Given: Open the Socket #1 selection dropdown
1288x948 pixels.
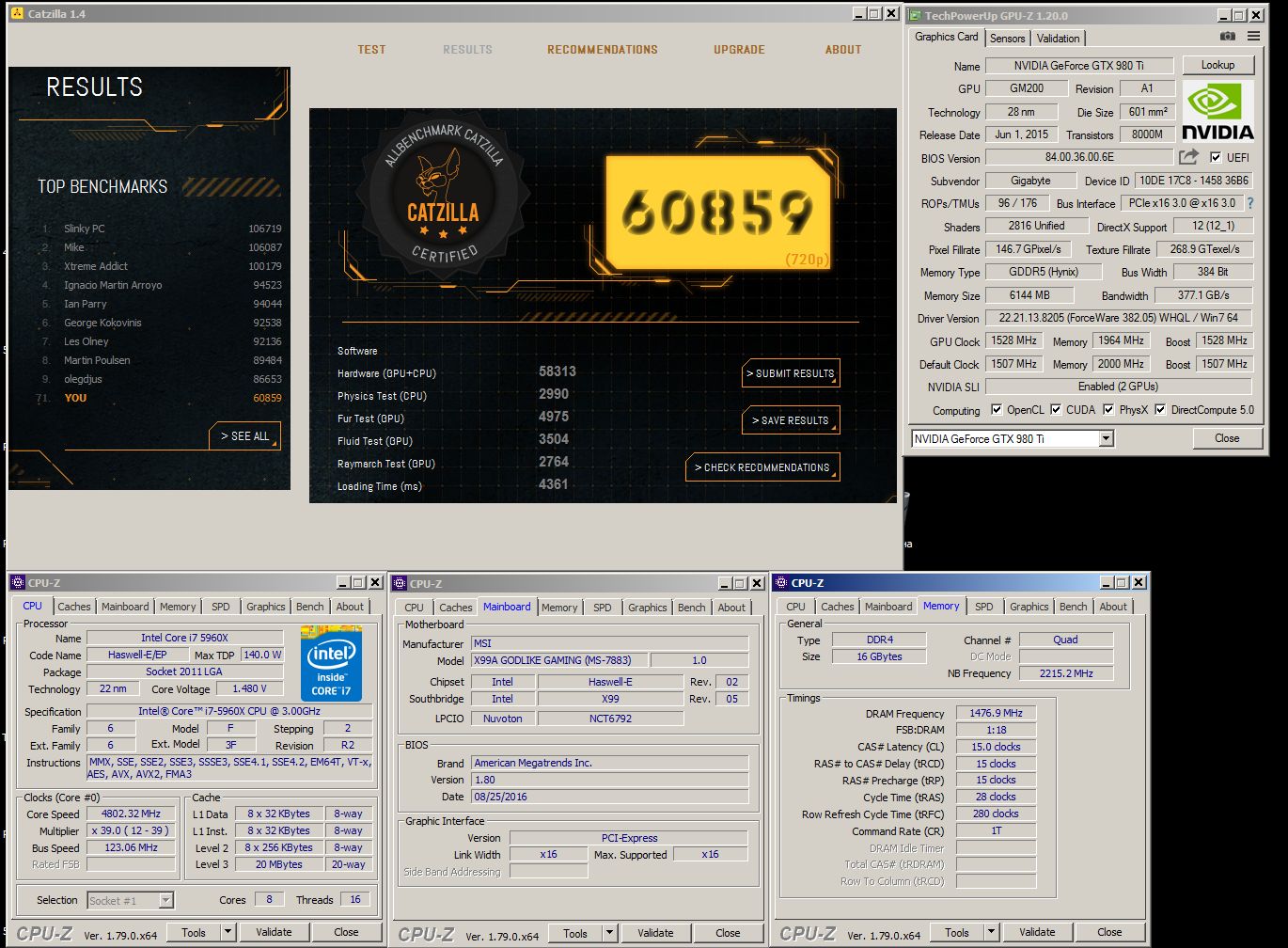Looking at the screenshot, I should coord(165,900).
